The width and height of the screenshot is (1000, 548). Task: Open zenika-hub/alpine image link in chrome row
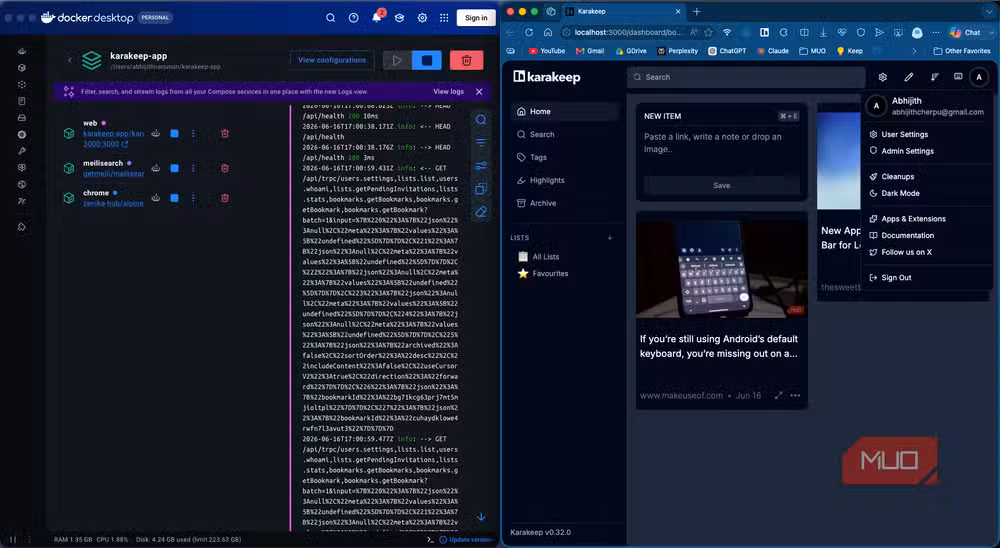click(113, 204)
